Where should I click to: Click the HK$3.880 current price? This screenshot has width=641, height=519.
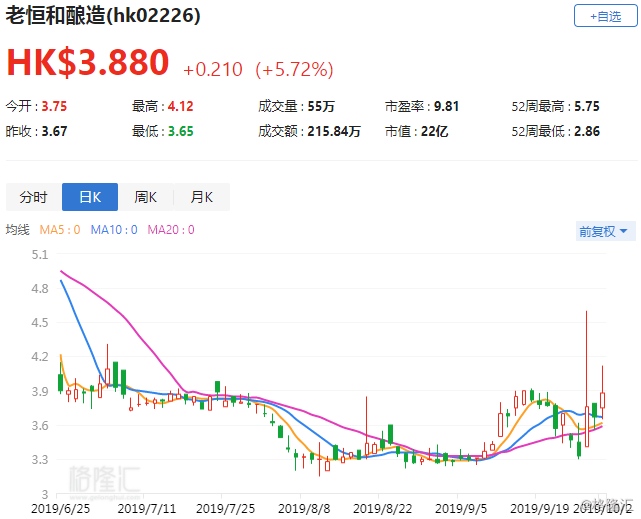pyautogui.click(x=88, y=62)
